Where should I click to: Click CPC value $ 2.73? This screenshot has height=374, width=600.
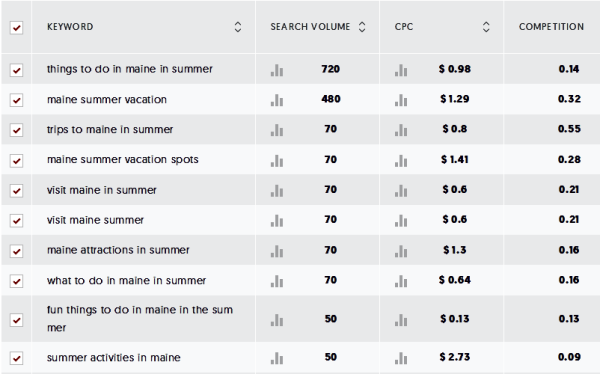coord(455,357)
